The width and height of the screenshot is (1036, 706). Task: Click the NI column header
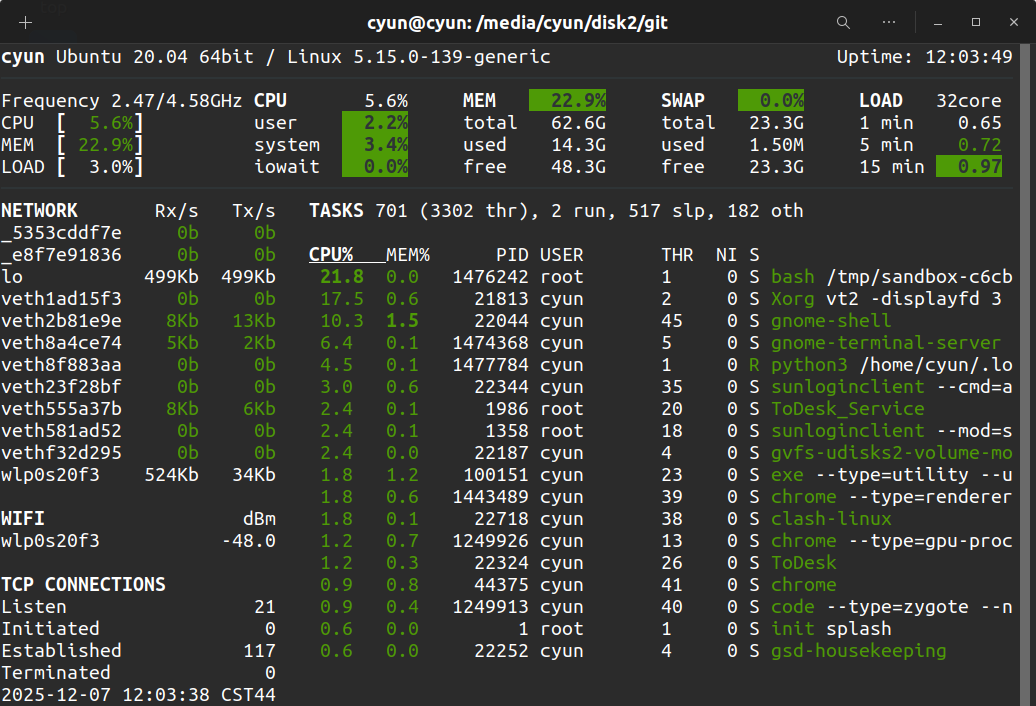click(x=726, y=255)
